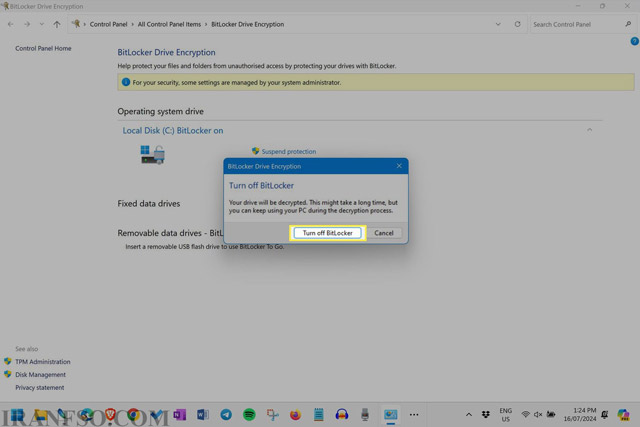Launch Brave browser from taskbar

tap(110, 415)
